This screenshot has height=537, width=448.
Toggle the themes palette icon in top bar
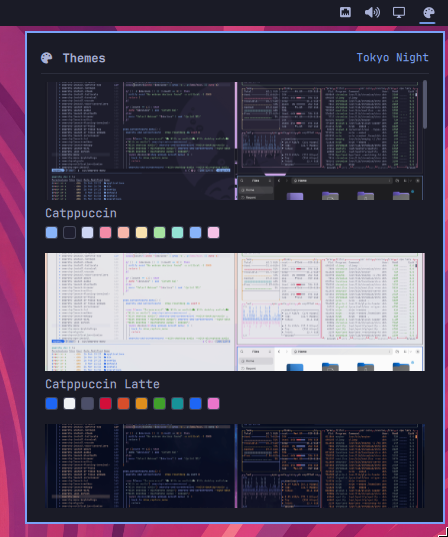click(428, 13)
